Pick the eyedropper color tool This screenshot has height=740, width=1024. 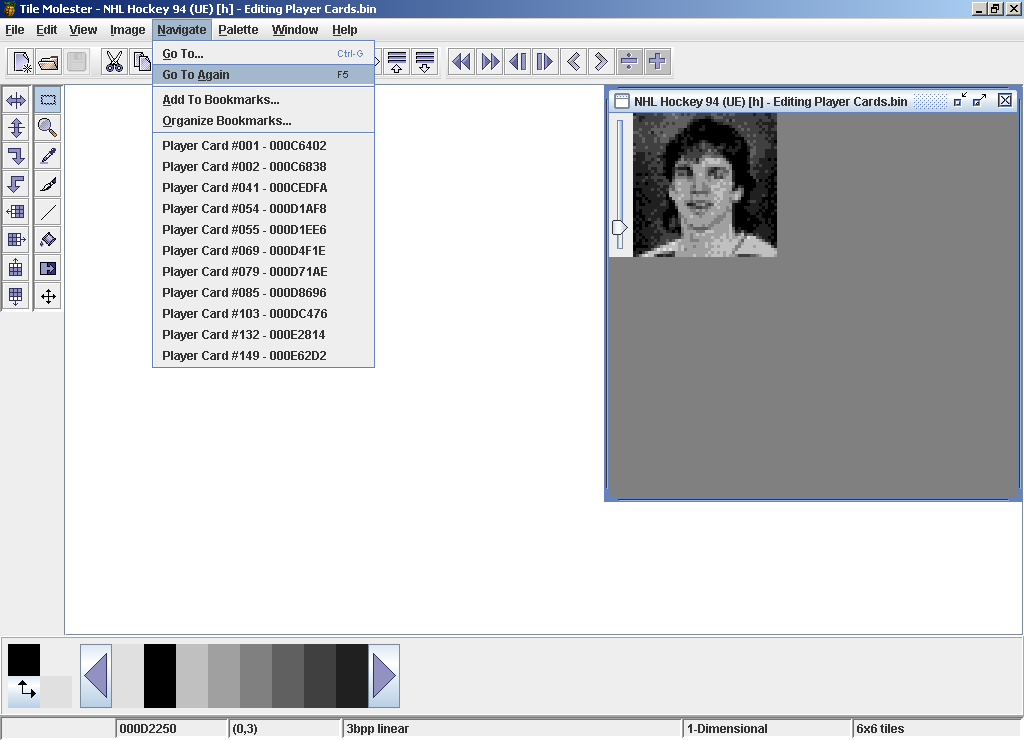(x=47, y=156)
